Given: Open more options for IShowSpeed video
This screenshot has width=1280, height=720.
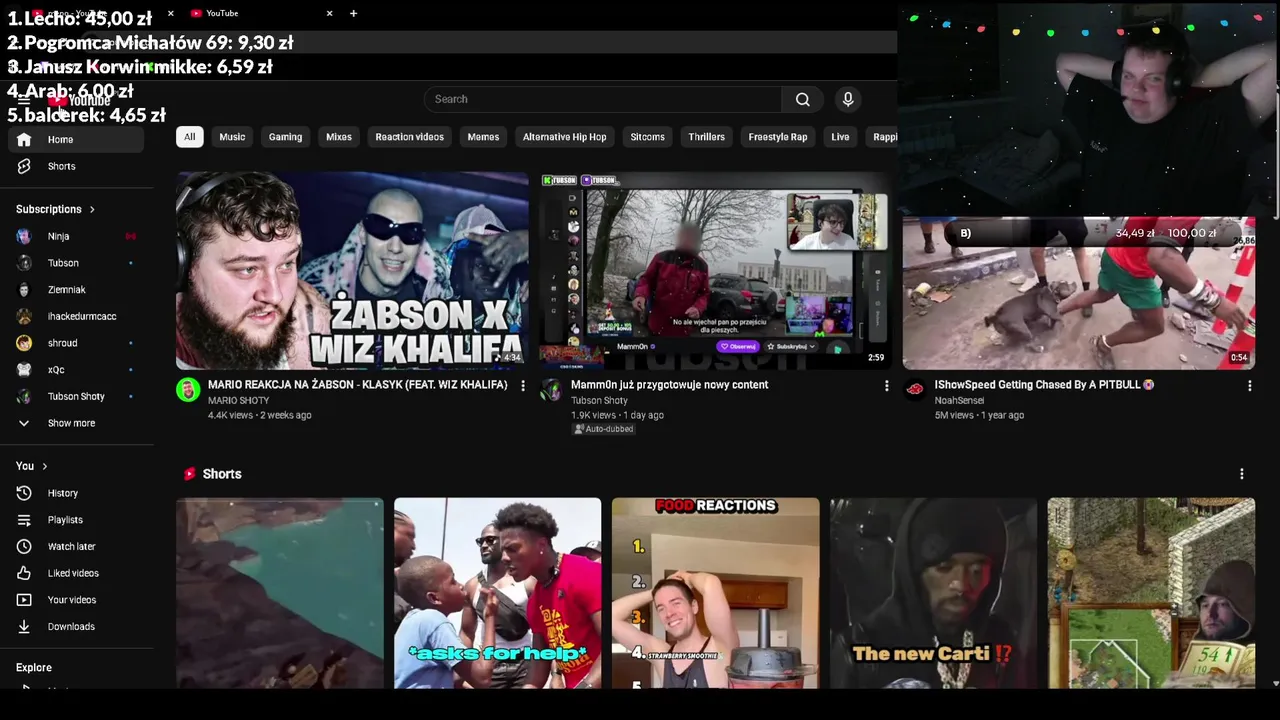Looking at the screenshot, I should coord(1249,385).
